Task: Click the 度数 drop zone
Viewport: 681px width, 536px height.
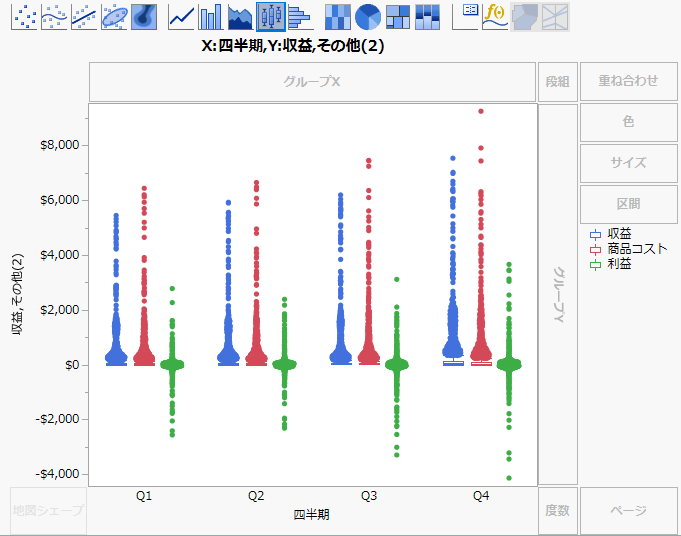Action: tap(558, 511)
